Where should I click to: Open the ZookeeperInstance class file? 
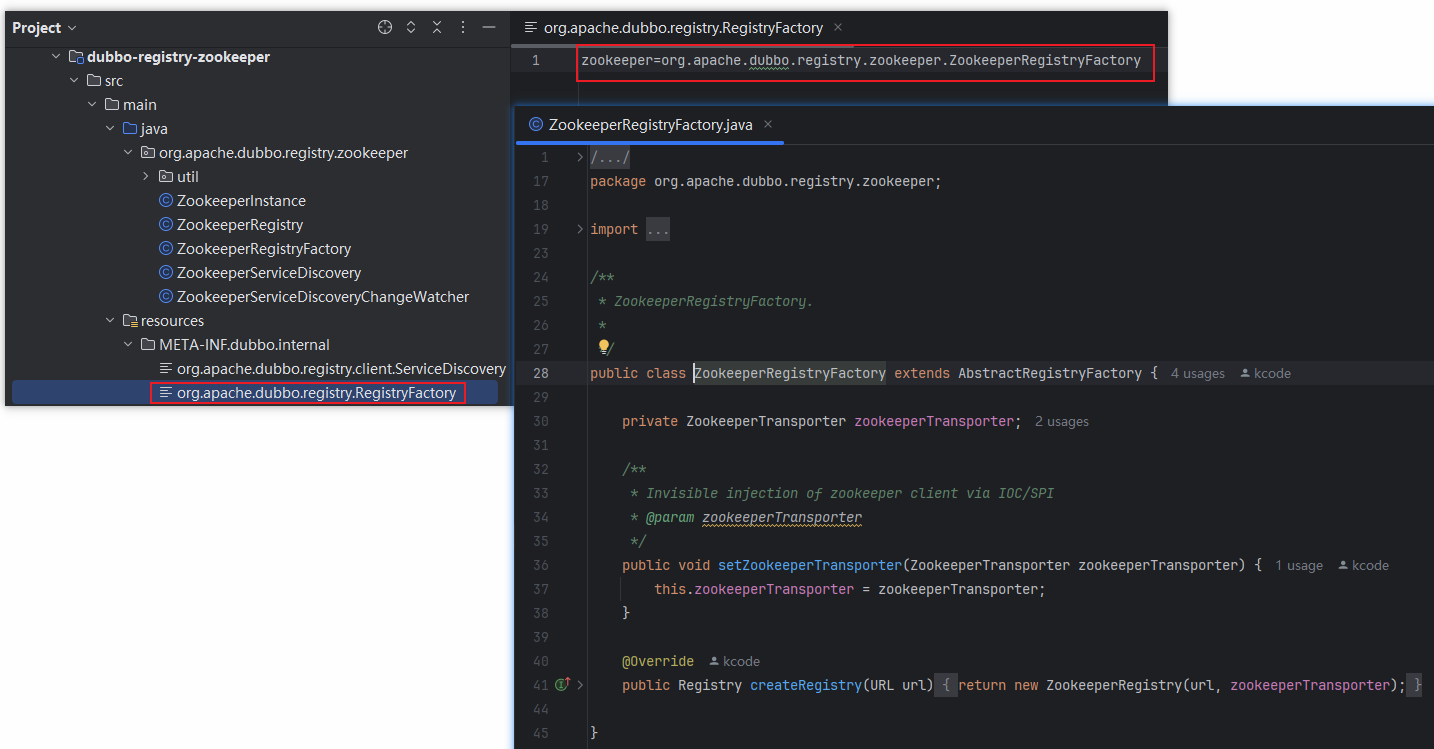tap(241, 201)
